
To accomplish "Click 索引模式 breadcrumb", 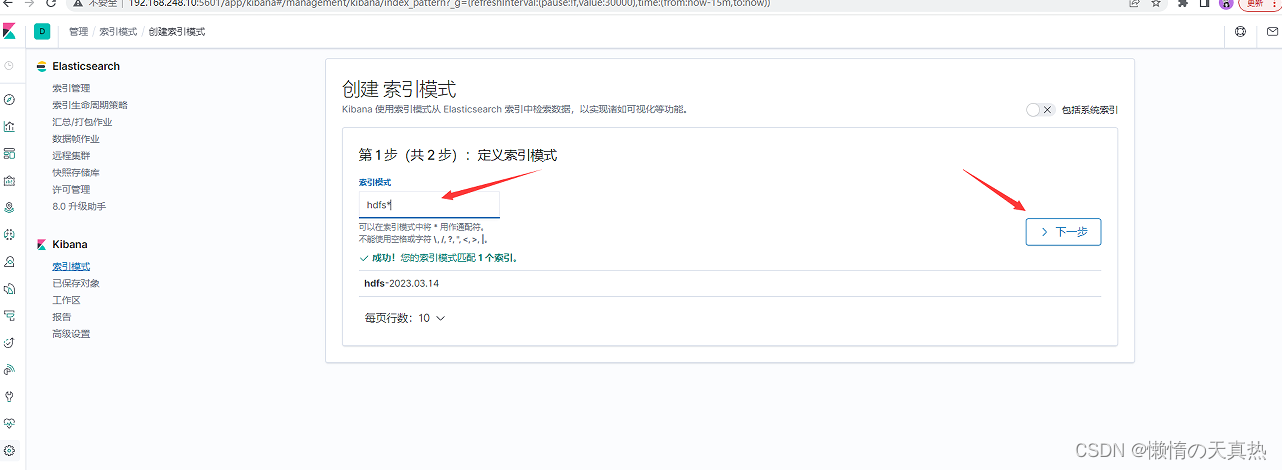I will (x=118, y=32).
